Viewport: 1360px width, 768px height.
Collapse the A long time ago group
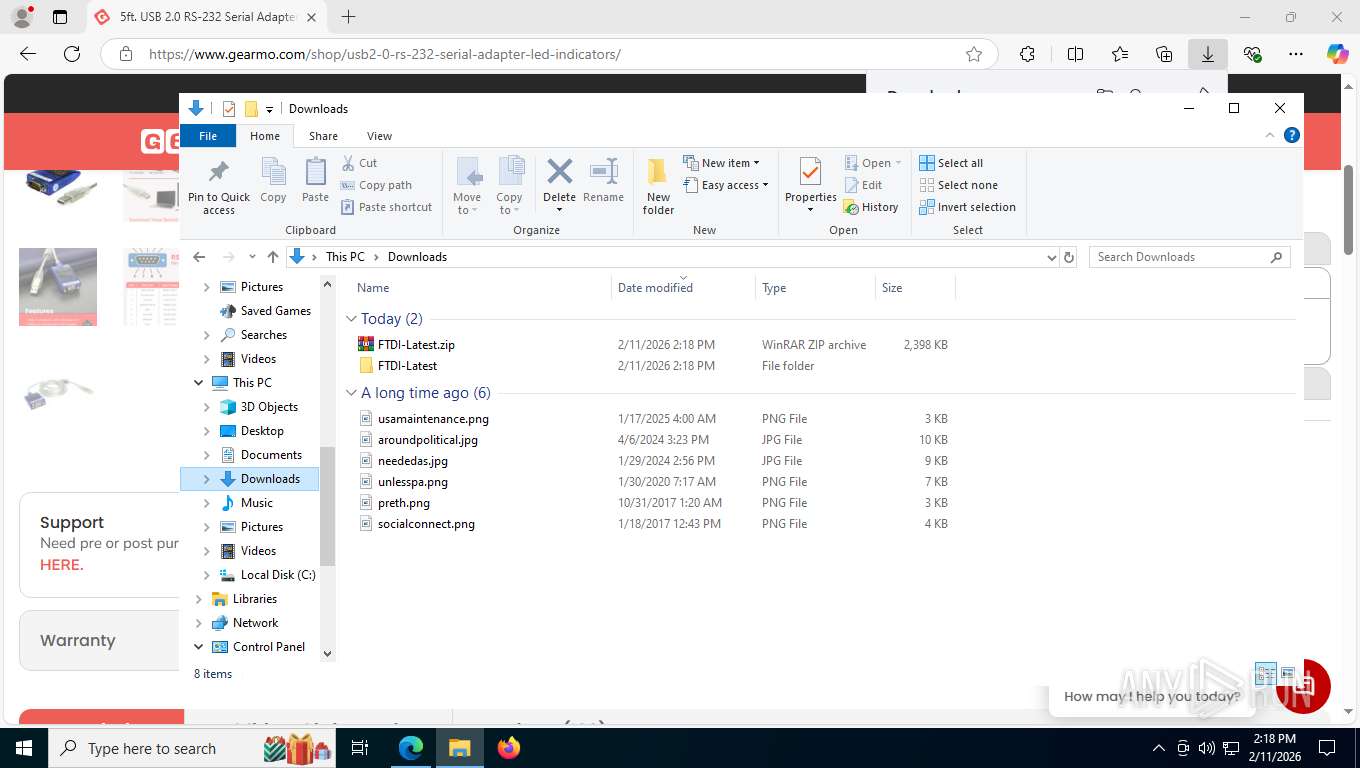pos(351,393)
